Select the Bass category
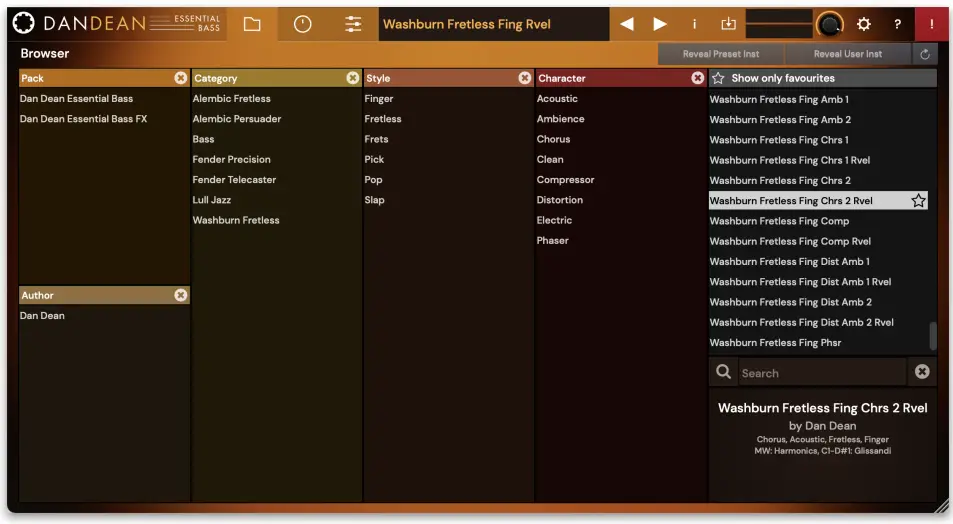The height and width of the screenshot is (524, 953). coord(203,139)
